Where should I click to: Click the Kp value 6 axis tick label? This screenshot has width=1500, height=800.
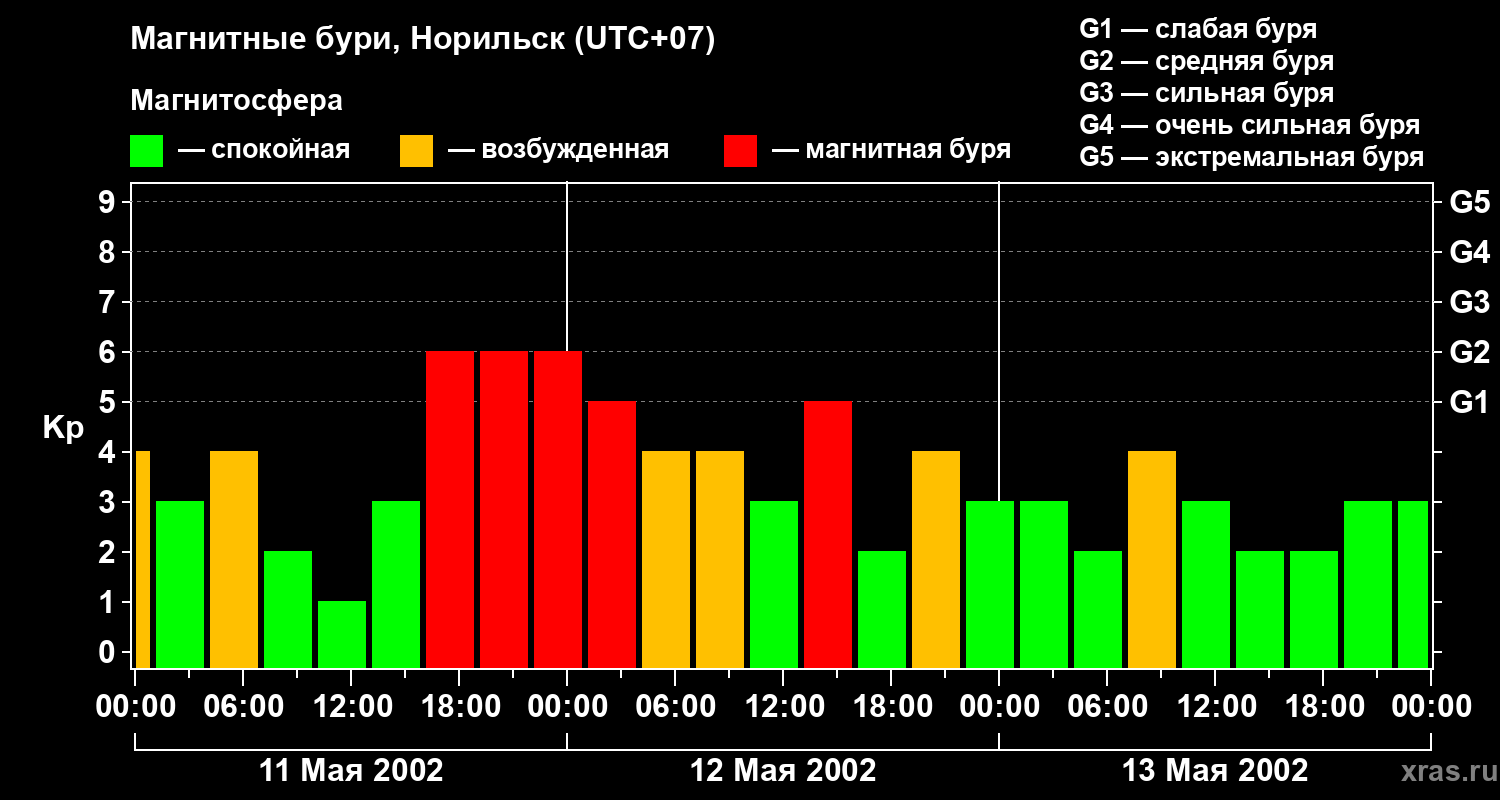point(109,352)
